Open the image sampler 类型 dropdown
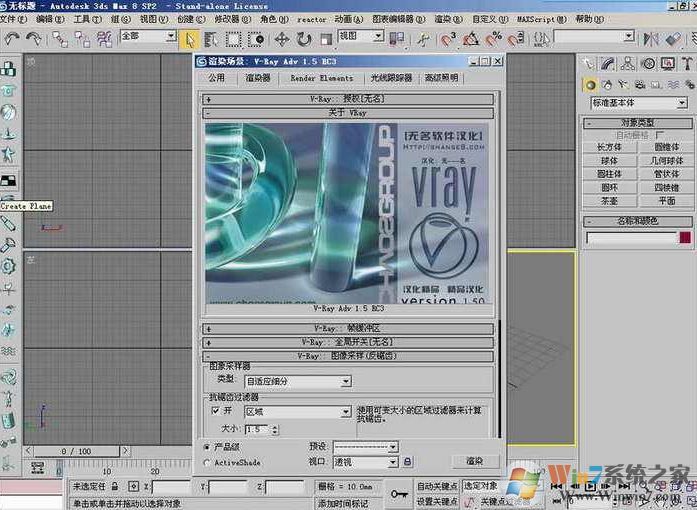Image resolution: width=697 pixels, height=510 pixels. [298, 381]
